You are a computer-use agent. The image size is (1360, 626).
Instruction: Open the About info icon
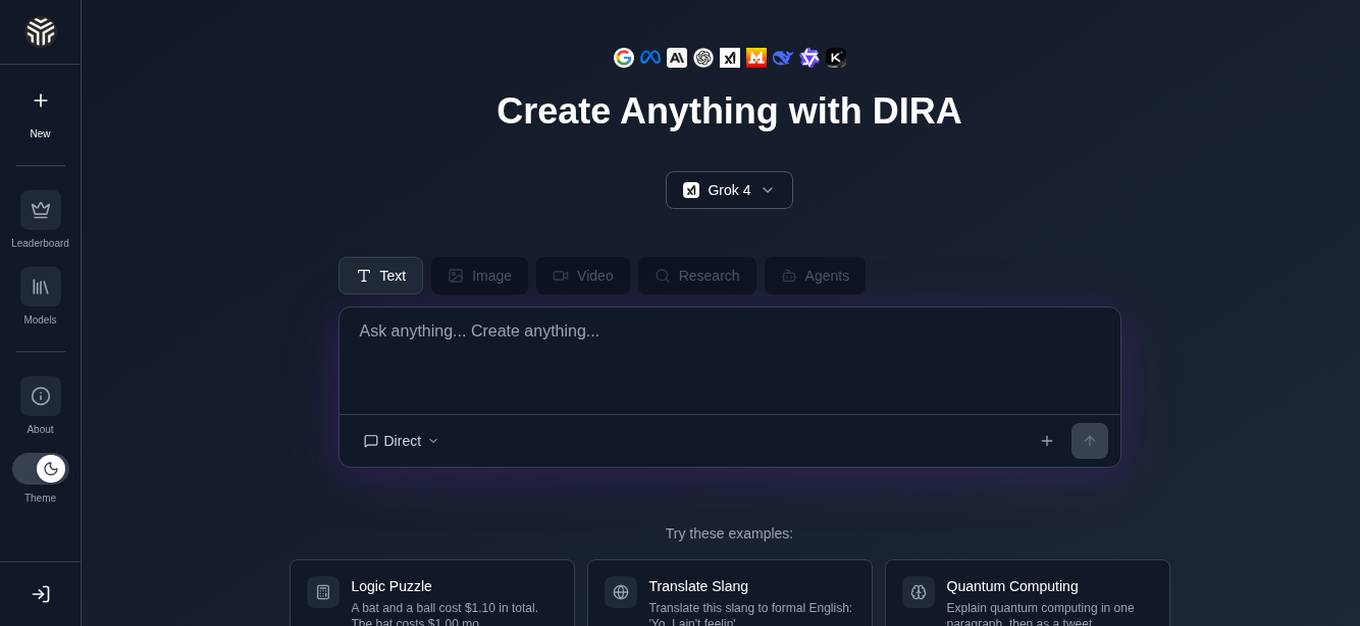click(x=40, y=396)
